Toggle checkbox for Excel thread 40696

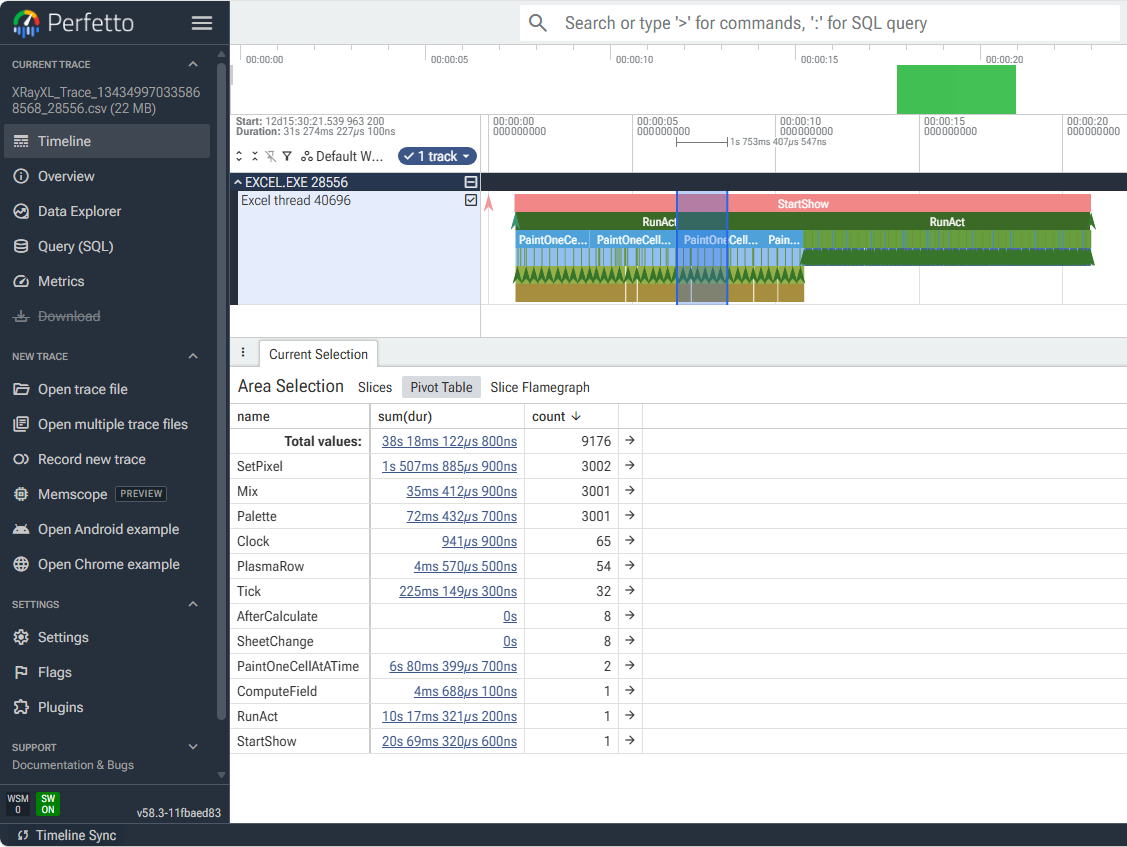click(x=471, y=200)
